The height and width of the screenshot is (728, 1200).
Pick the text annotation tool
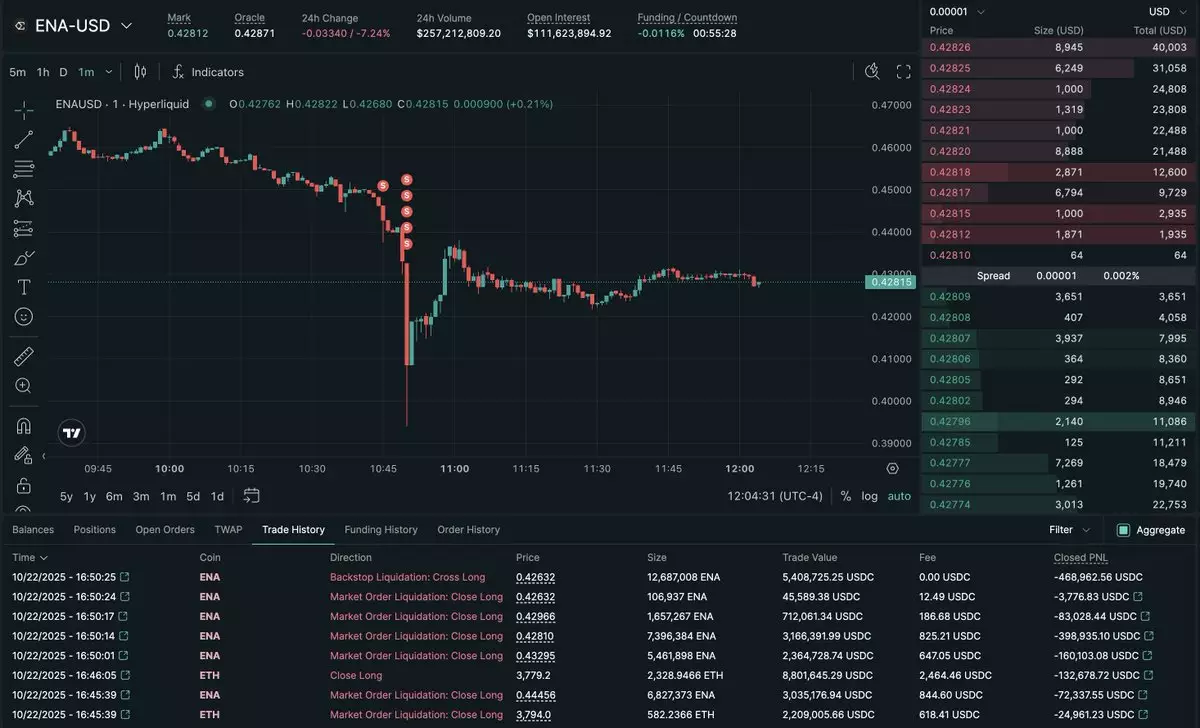(x=24, y=287)
